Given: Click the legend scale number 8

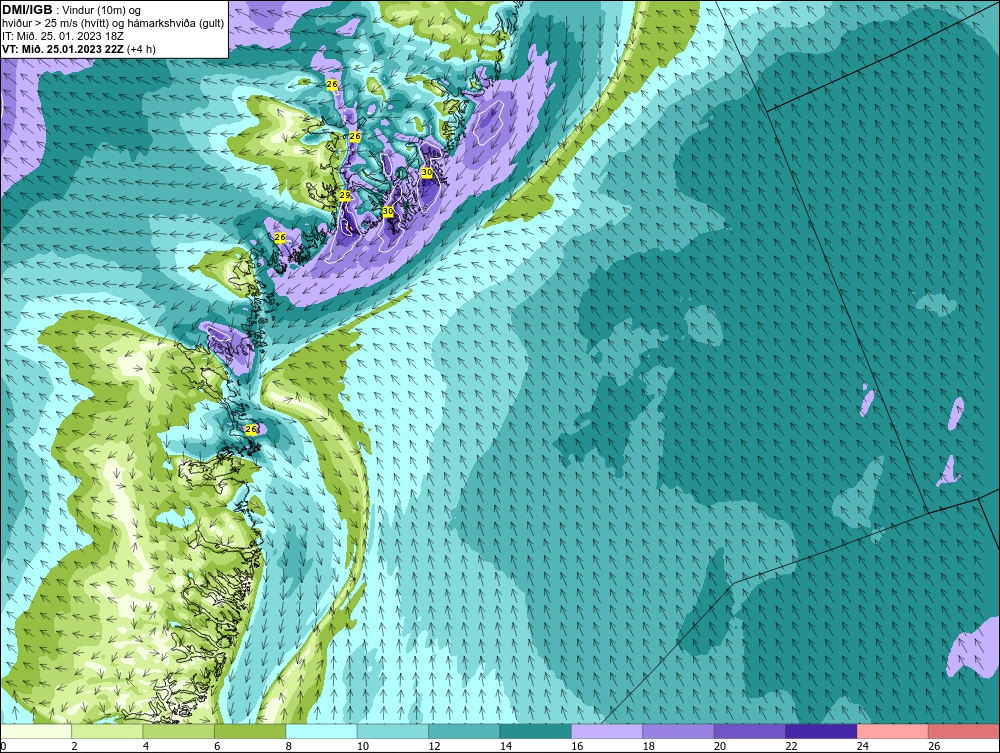Looking at the screenshot, I should (x=289, y=746).
